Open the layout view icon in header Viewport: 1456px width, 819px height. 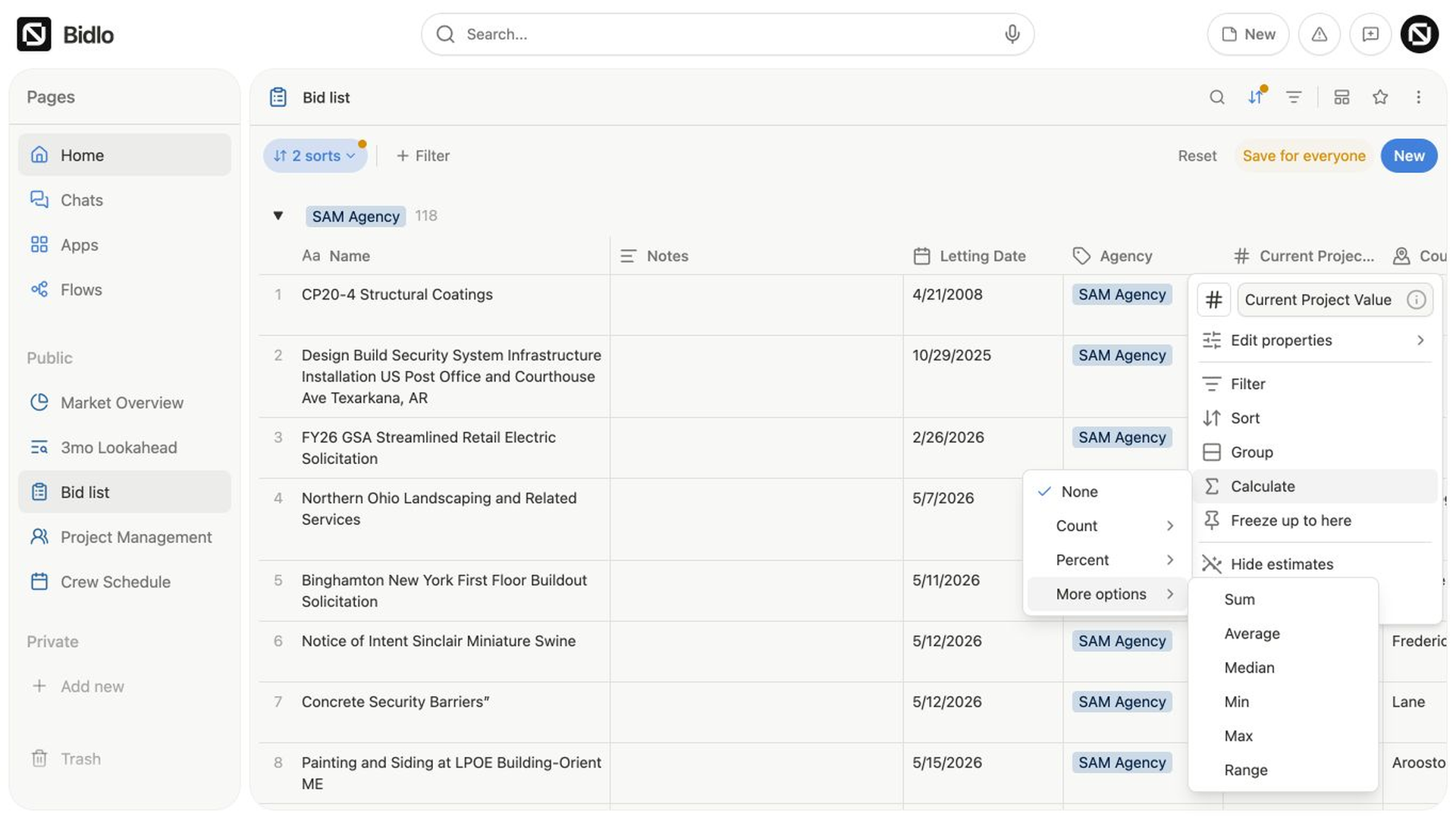(x=1341, y=97)
